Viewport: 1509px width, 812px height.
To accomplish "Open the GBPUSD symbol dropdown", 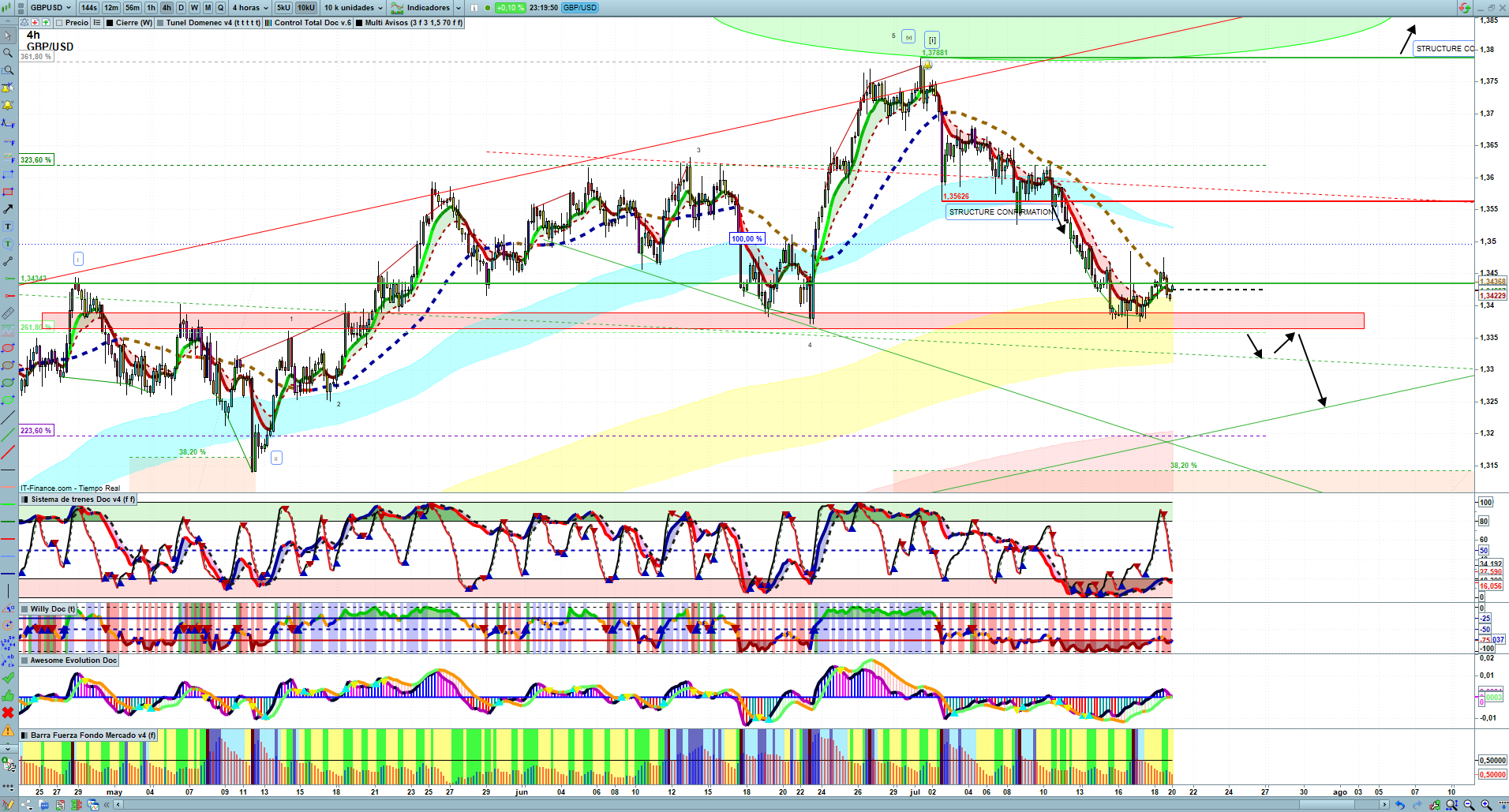I will pyautogui.click(x=51, y=8).
